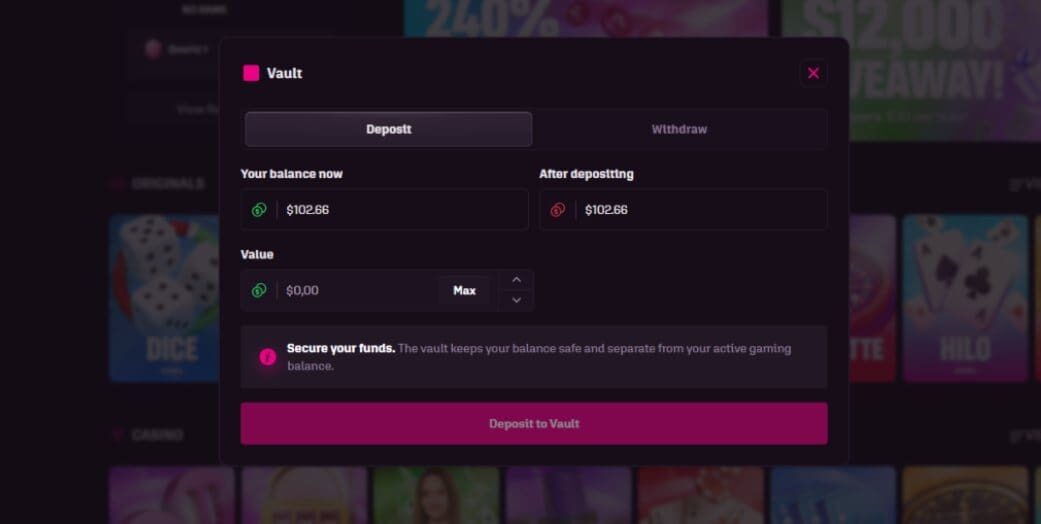Open the Hilo game thumbnail
1041x524 pixels.
click(964, 298)
